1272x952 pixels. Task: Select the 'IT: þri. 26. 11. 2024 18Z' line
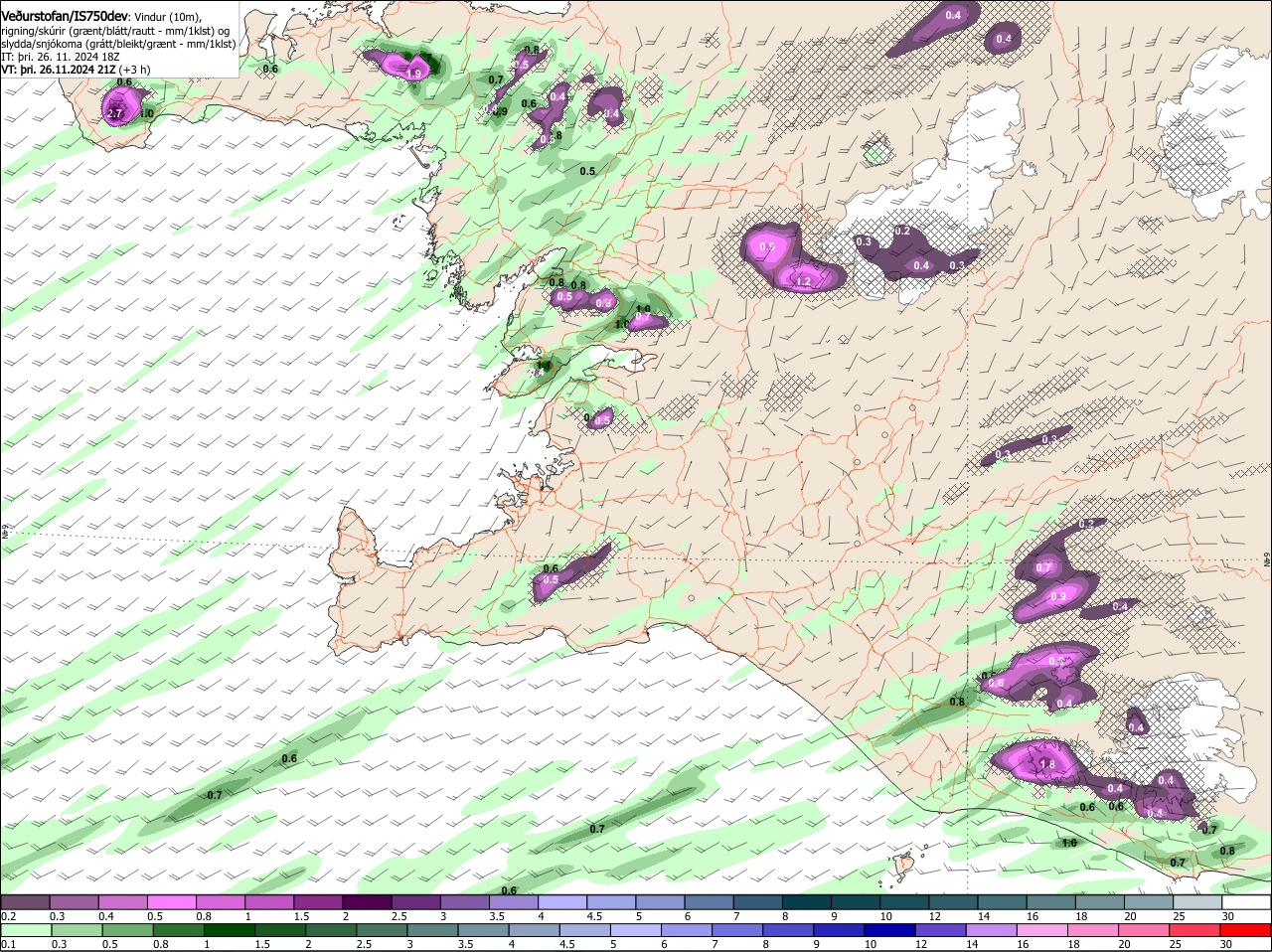(x=60, y=57)
